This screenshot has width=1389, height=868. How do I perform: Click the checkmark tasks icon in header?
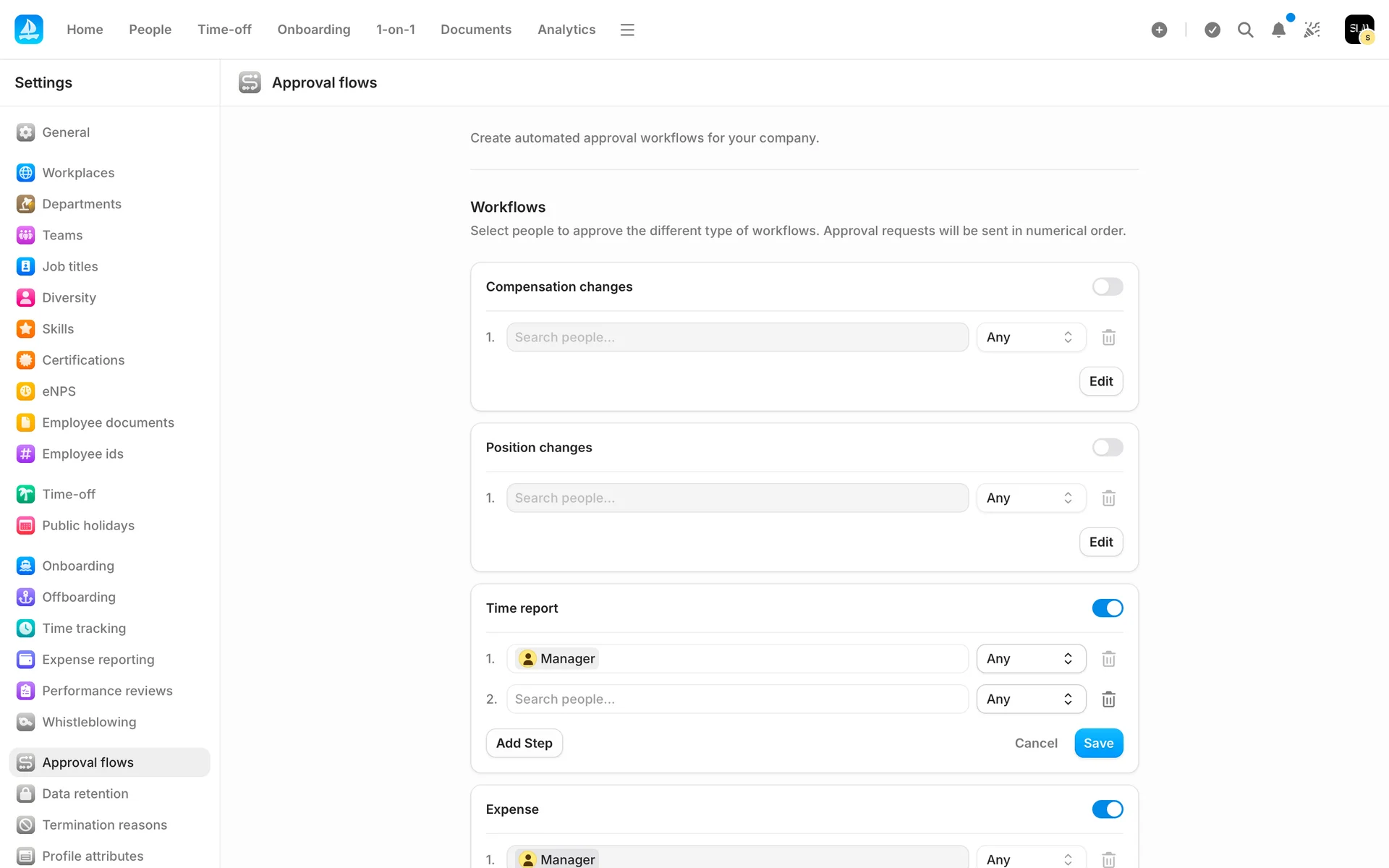[x=1212, y=30]
